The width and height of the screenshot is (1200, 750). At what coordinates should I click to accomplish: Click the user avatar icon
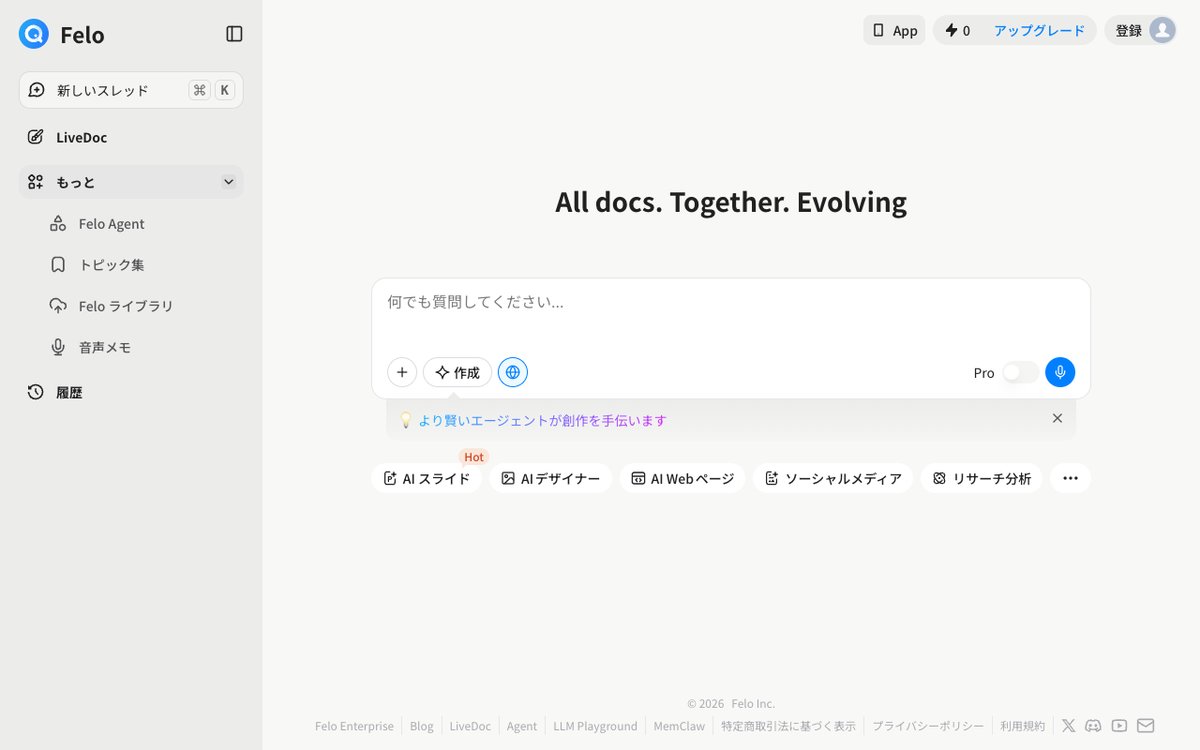(1162, 30)
